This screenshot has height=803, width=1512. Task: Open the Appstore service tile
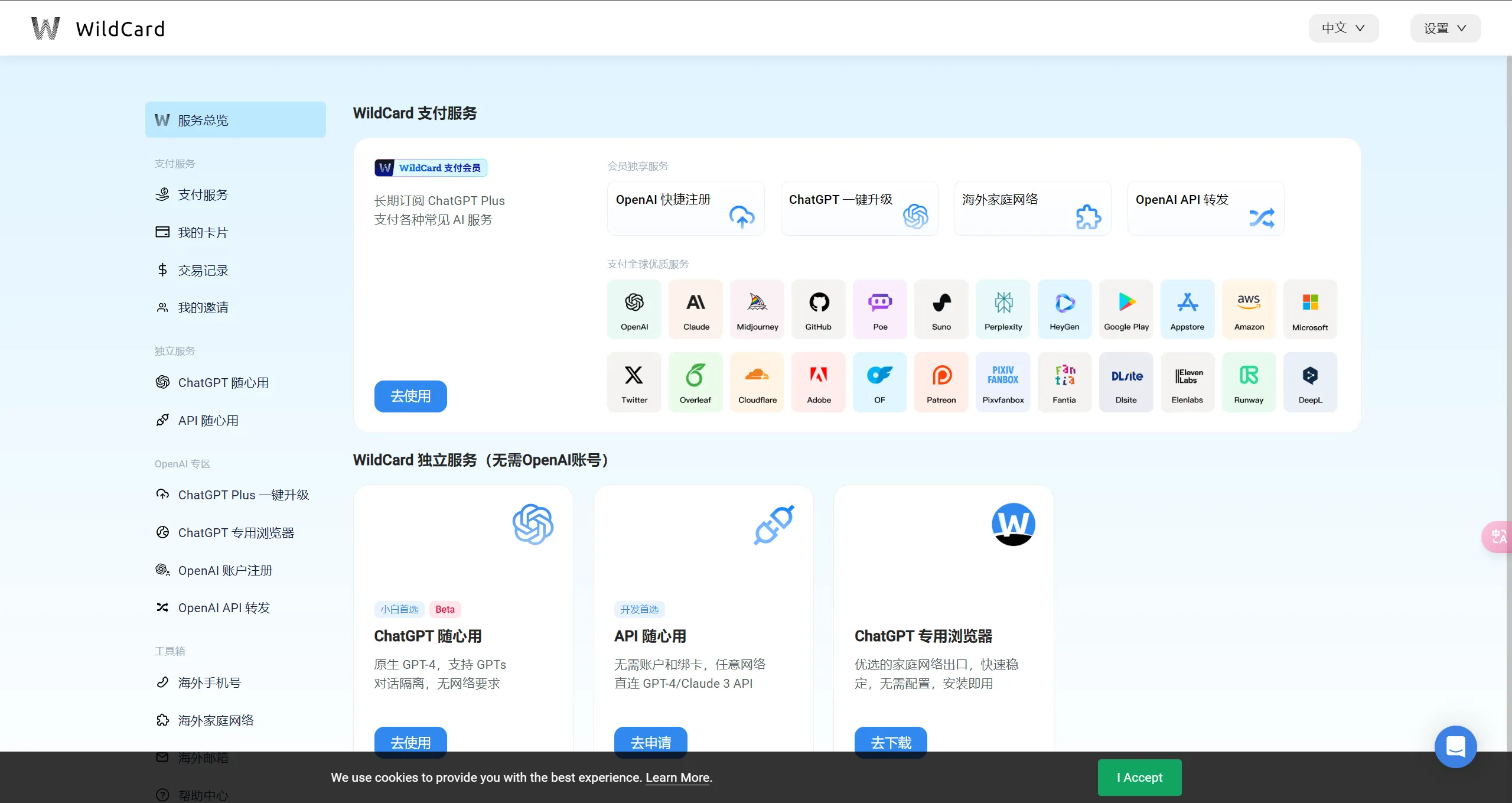(x=1187, y=309)
